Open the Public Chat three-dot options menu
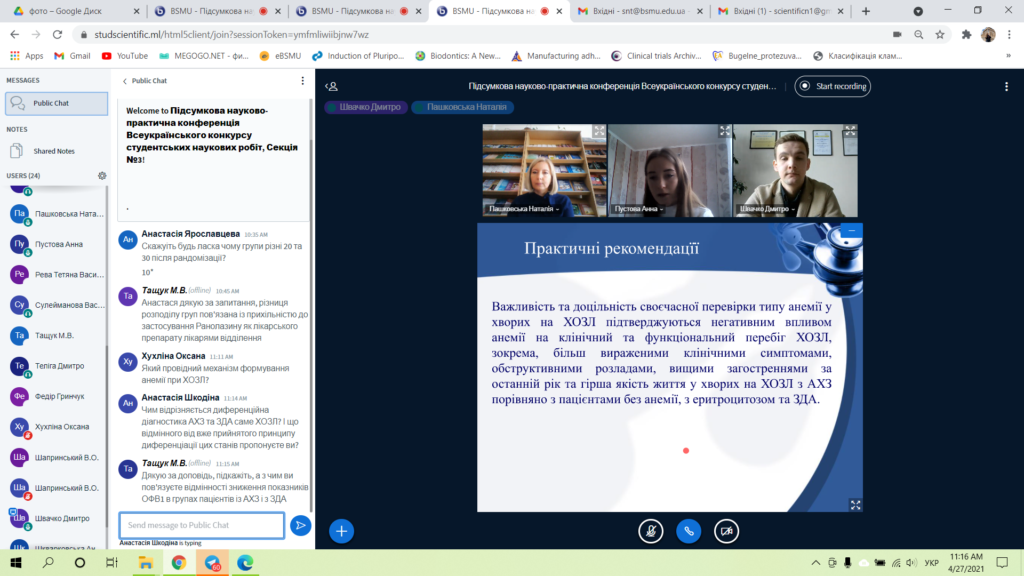Image resolution: width=1024 pixels, height=576 pixels. [303, 81]
